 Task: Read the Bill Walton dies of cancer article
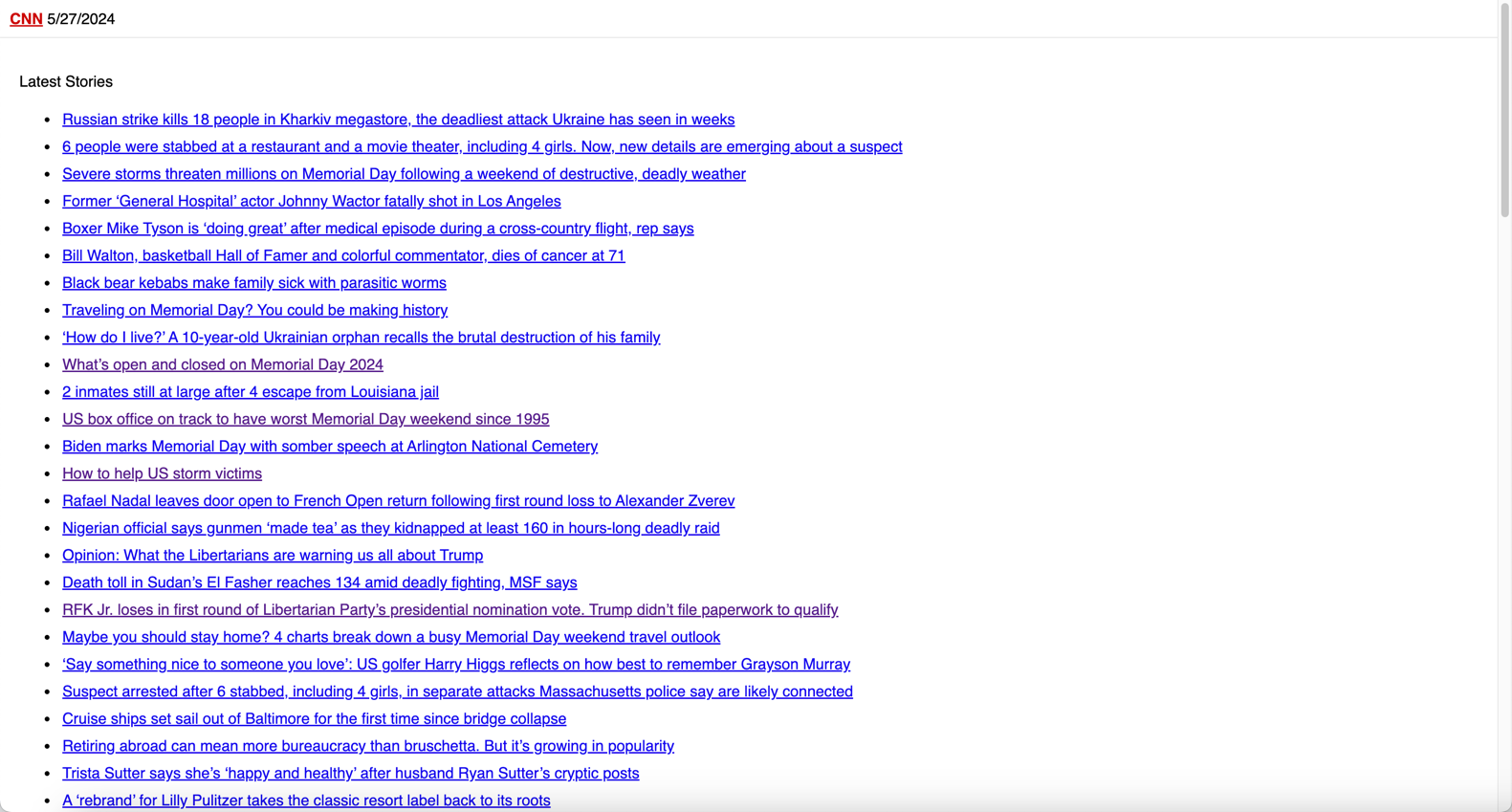pos(343,255)
